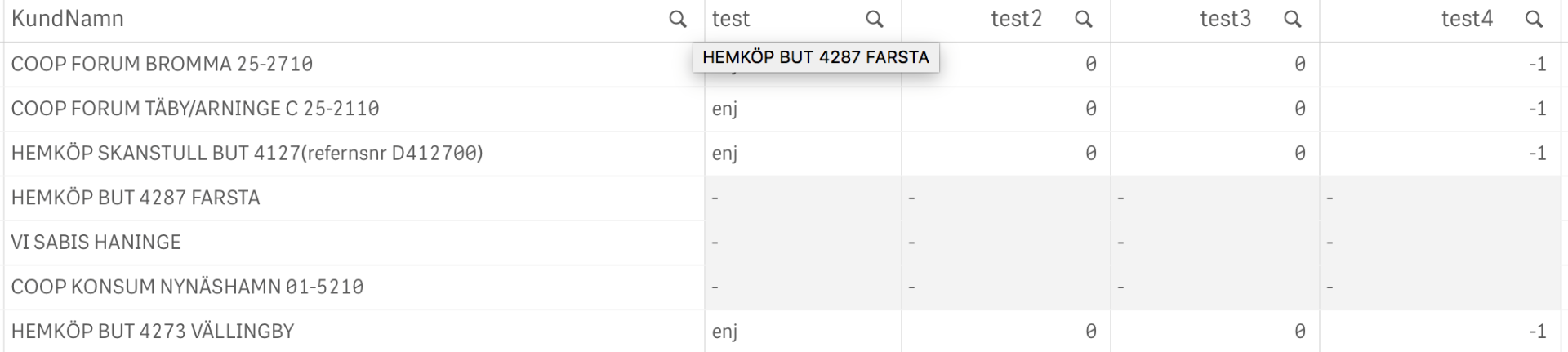The width and height of the screenshot is (1568, 352).
Task: Click the VI SABIS HANINGE cell
Action: 96,243
